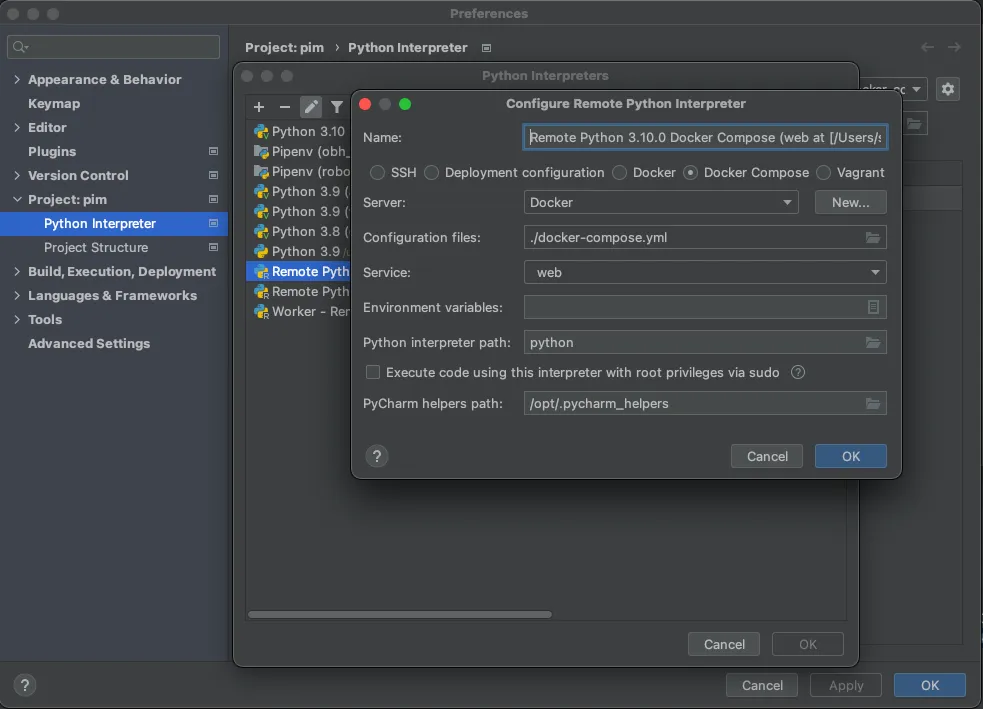Click help button in Configure Remote dialog

(x=377, y=456)
